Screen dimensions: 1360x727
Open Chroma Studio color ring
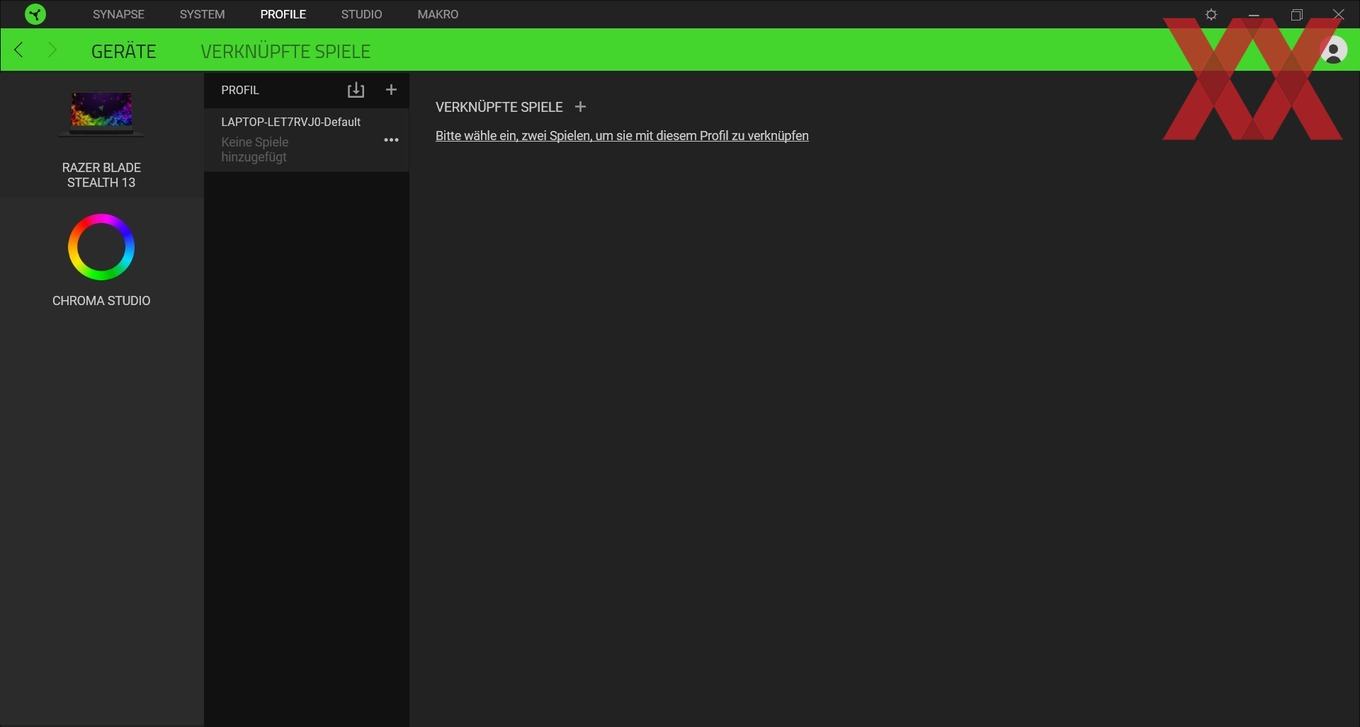pyautogui.click(x=101, y=247)
